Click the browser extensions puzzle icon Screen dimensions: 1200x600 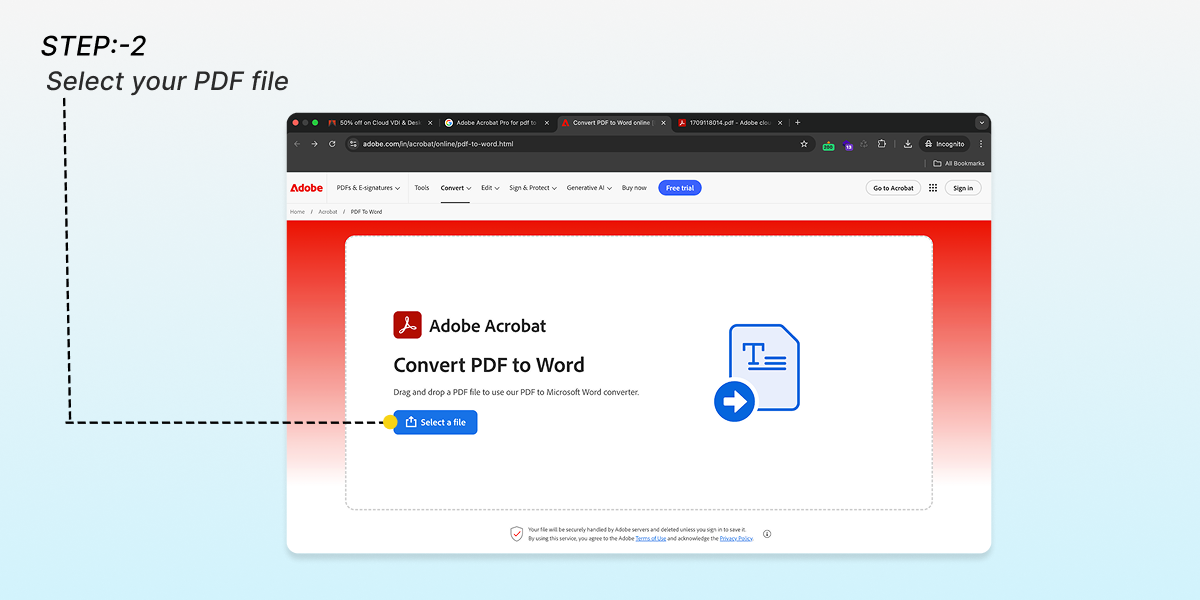point(882,144)
